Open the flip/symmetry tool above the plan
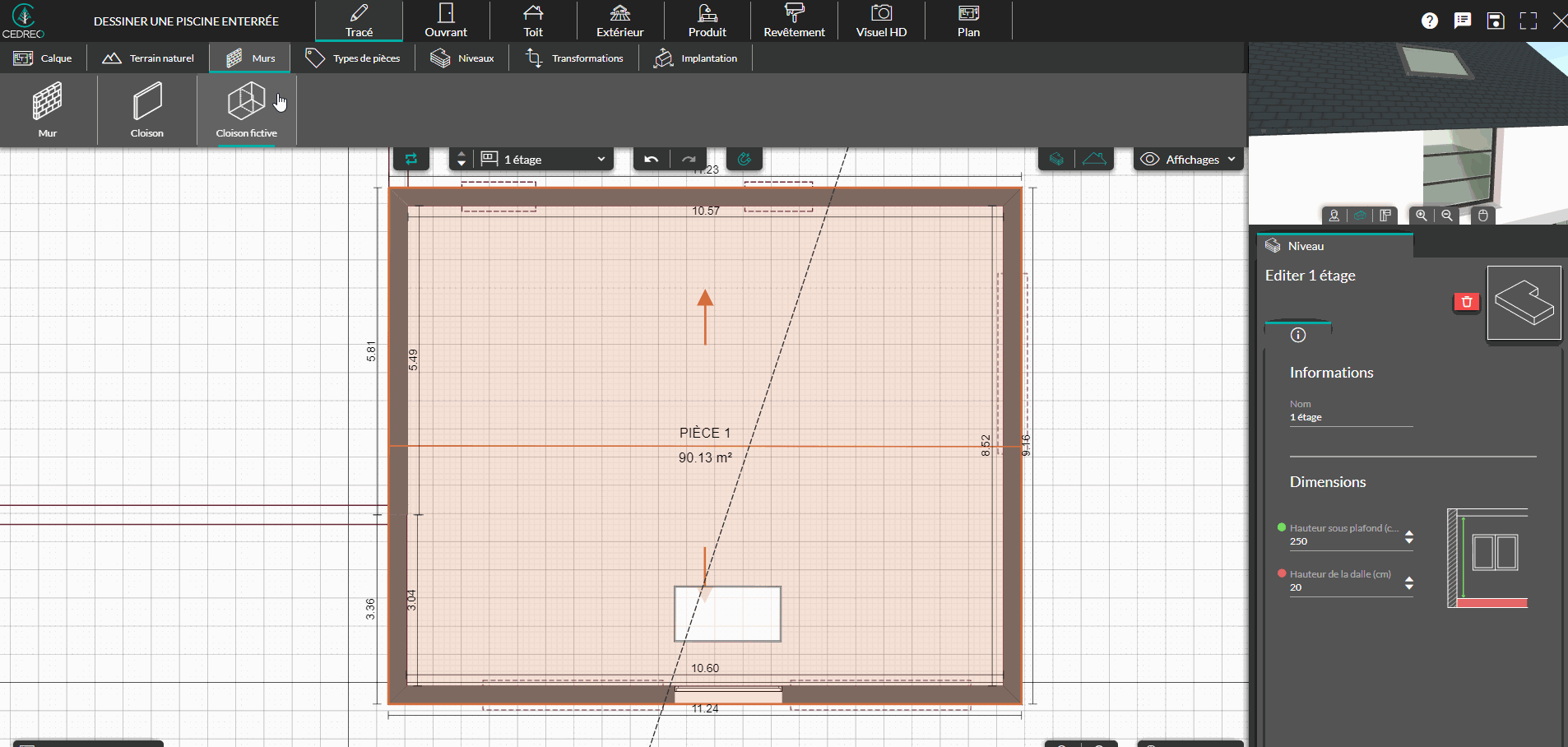Image resolution: width=1568 pixels, height=747 pixels. click(411, 159)
